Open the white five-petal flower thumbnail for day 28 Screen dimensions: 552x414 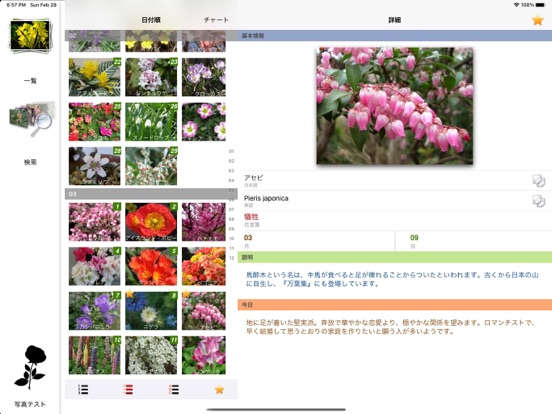click(95, 166)
